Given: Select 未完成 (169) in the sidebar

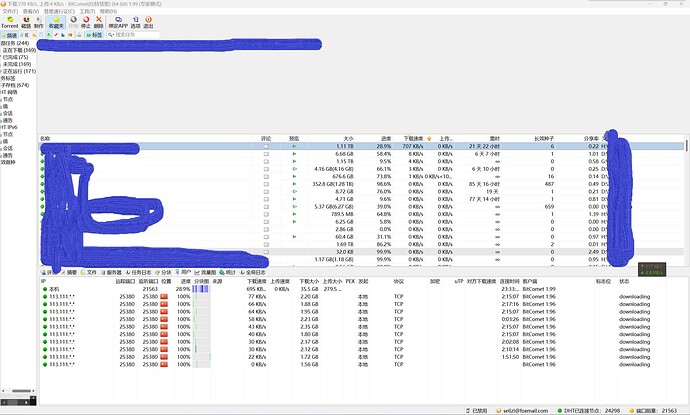Looking at the screenshot, I should coord(17,64).
